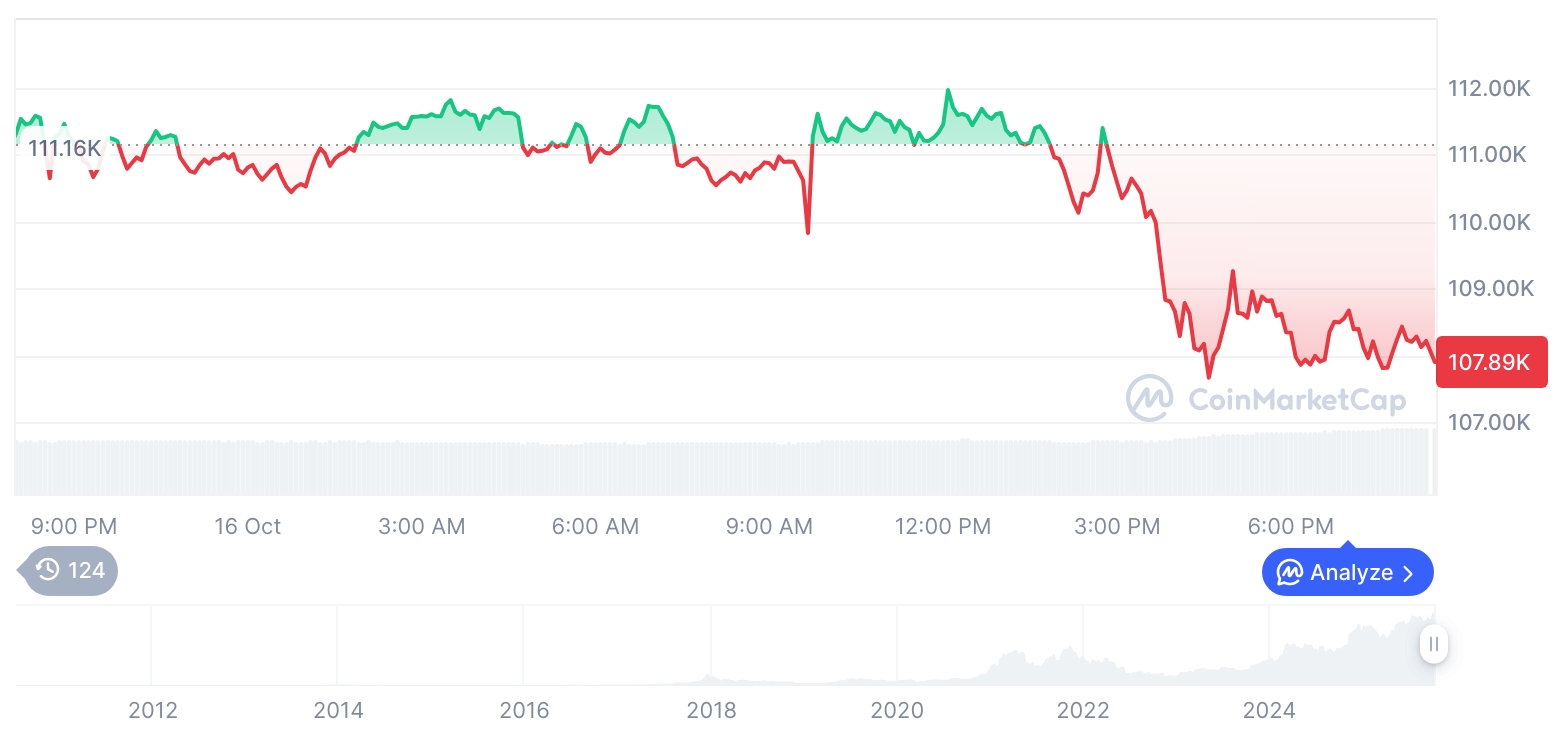Image resolution: width=1566 pixels, height=732 pixels.
Task: Grab the time range slider handle
Action: coord(1434,644)
